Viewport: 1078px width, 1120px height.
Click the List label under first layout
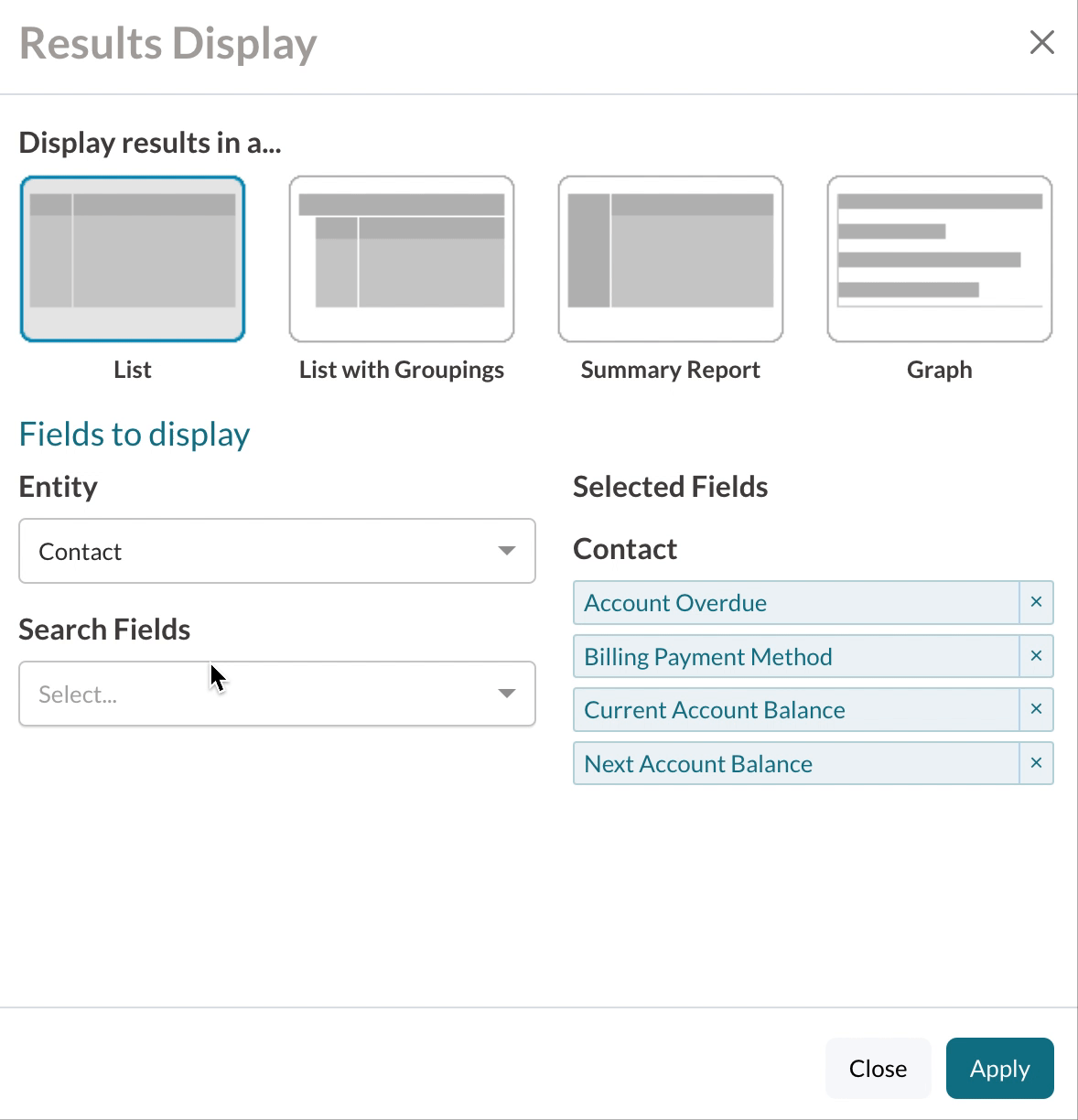pyautogui.click(x=133, y=370)
